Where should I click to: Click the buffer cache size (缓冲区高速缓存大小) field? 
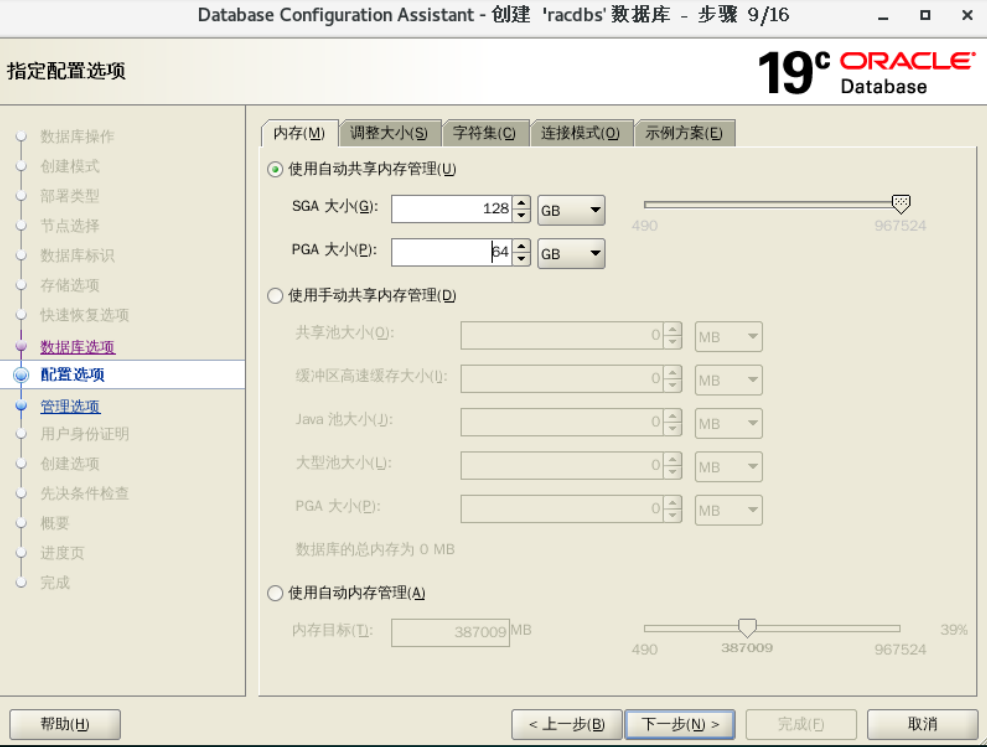click(x=562, y=379)
